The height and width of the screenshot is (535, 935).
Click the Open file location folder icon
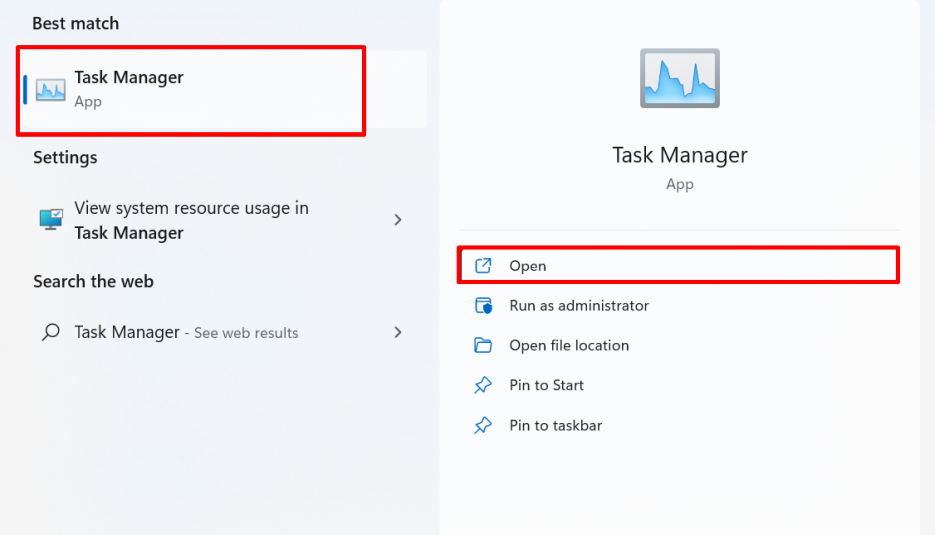[483, 346]
